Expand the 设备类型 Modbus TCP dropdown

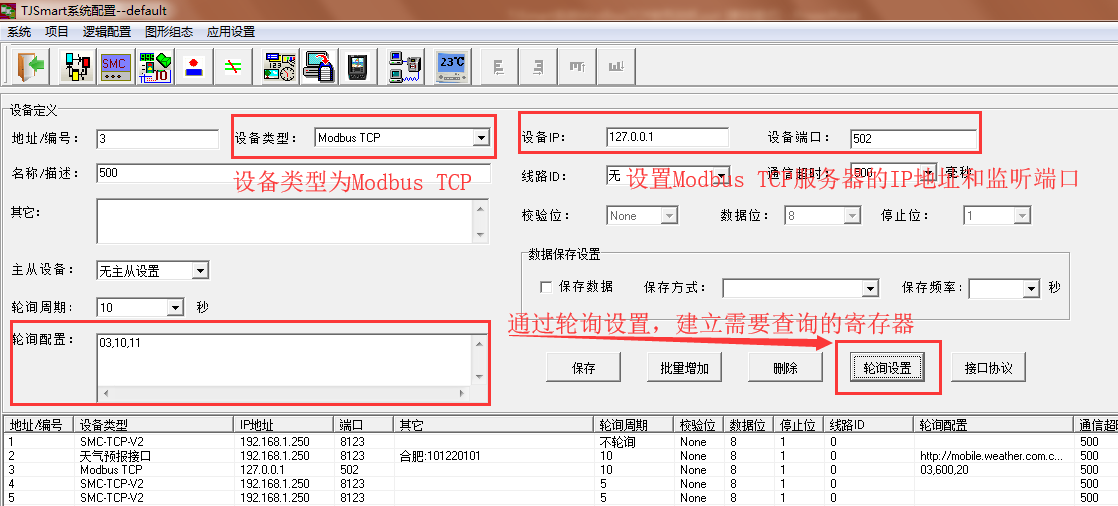481,138
